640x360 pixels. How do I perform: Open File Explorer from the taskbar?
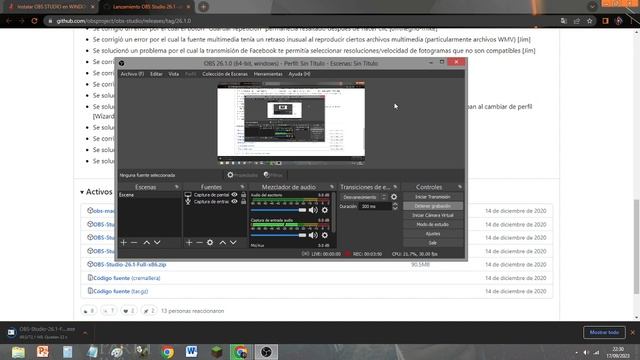point(18,352)
